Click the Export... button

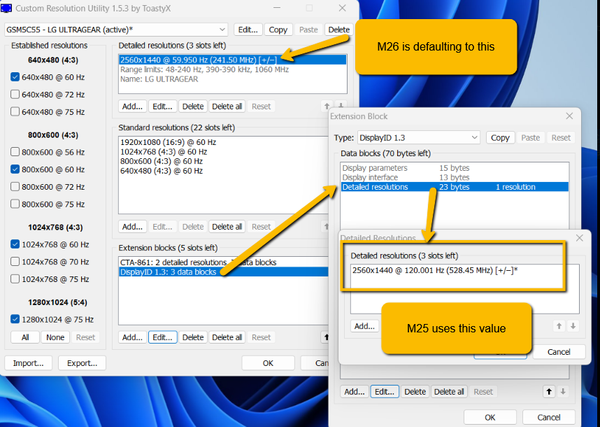tap(82, 363)
